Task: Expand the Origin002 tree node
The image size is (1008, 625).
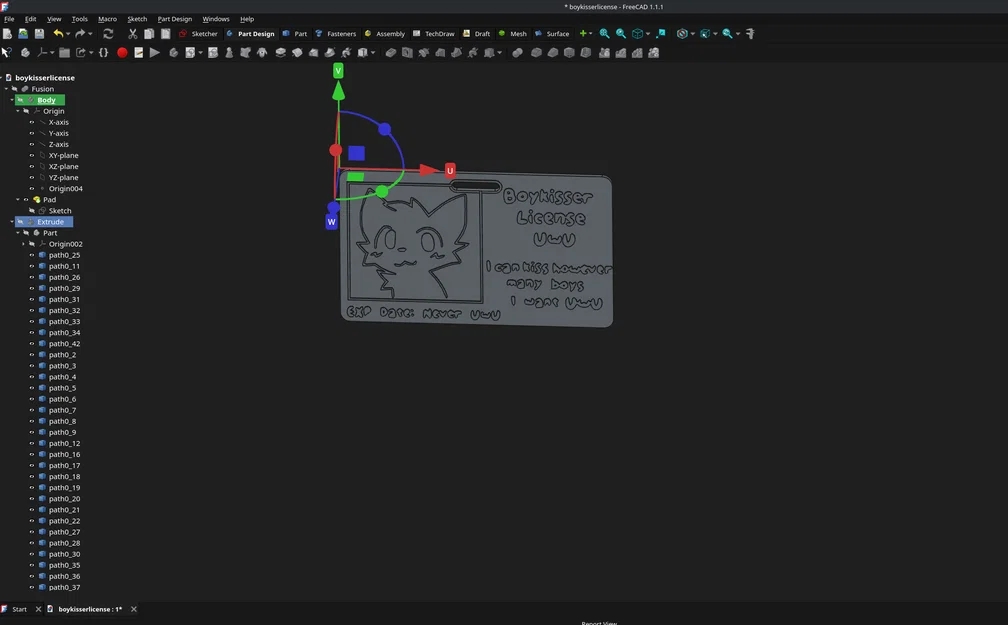Action: [x=24, y=244]
